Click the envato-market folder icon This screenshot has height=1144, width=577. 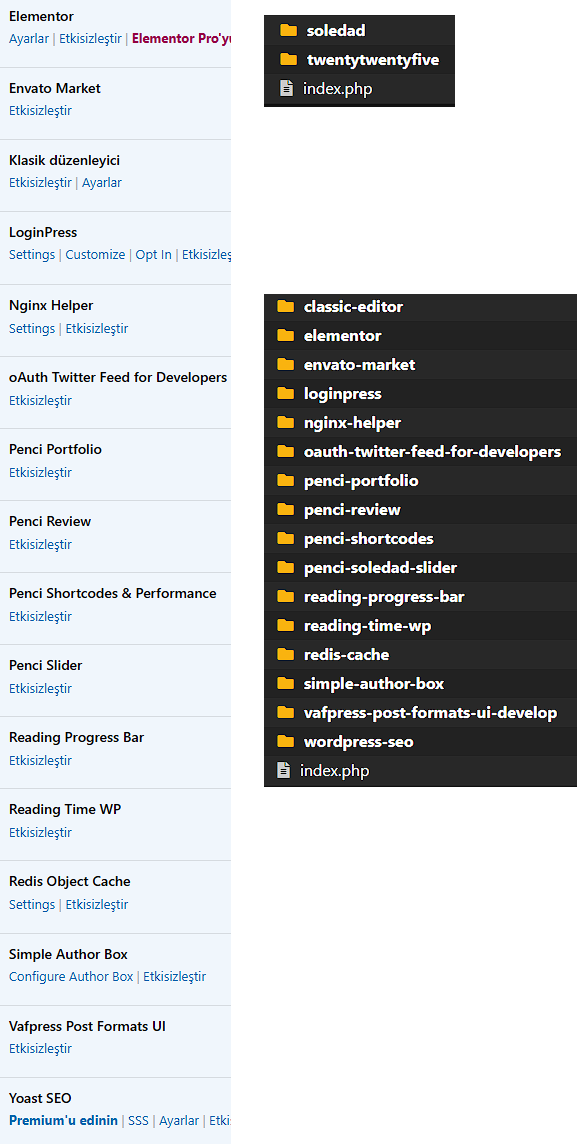click(285, 364)
